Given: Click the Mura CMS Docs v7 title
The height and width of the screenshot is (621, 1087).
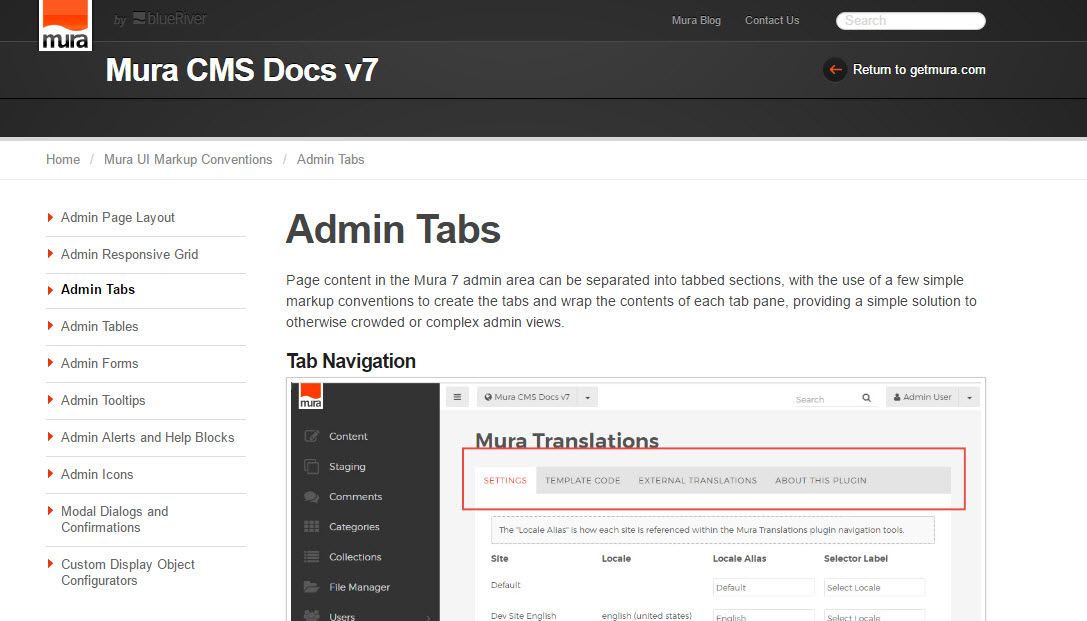Looking at the screenshot, I should [242, 70].
